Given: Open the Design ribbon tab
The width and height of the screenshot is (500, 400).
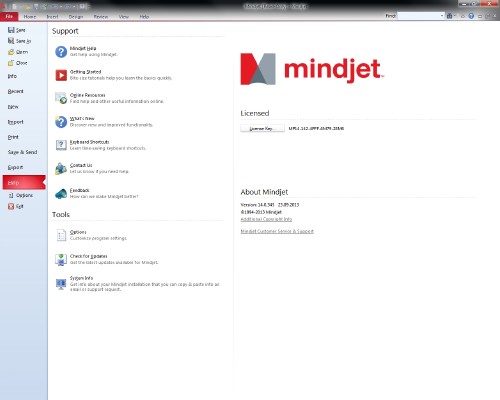Looking at the screenshot, I should pos(76,16).
